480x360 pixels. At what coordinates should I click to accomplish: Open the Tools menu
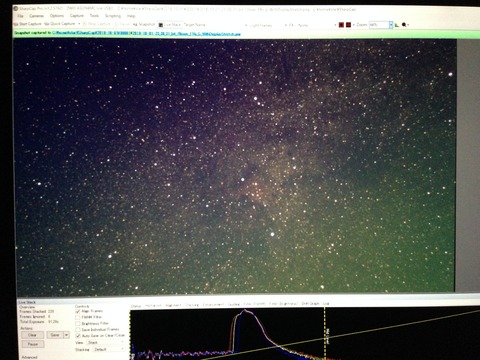tap(94, 16)
